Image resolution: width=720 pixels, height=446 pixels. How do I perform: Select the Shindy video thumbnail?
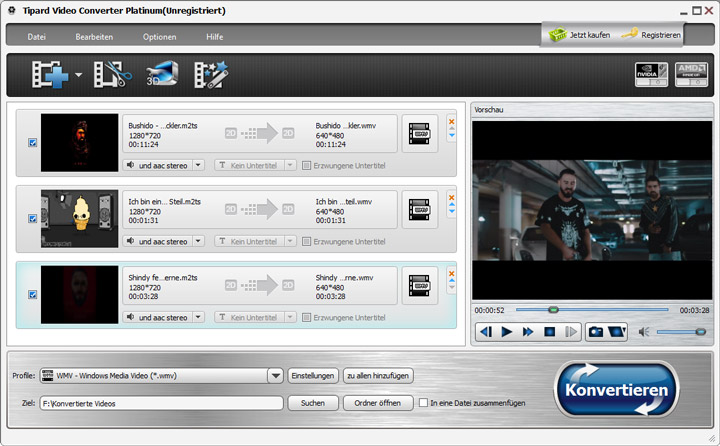[79, 295]
